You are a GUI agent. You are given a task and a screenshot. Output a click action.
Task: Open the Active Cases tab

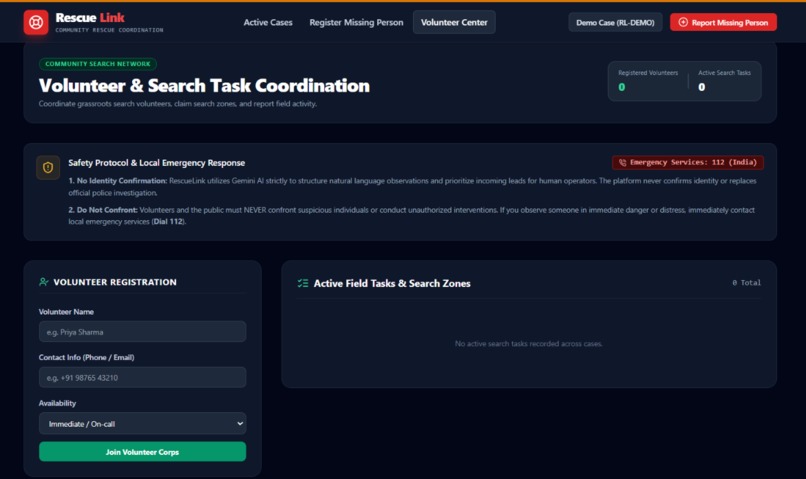pos(268,23)
